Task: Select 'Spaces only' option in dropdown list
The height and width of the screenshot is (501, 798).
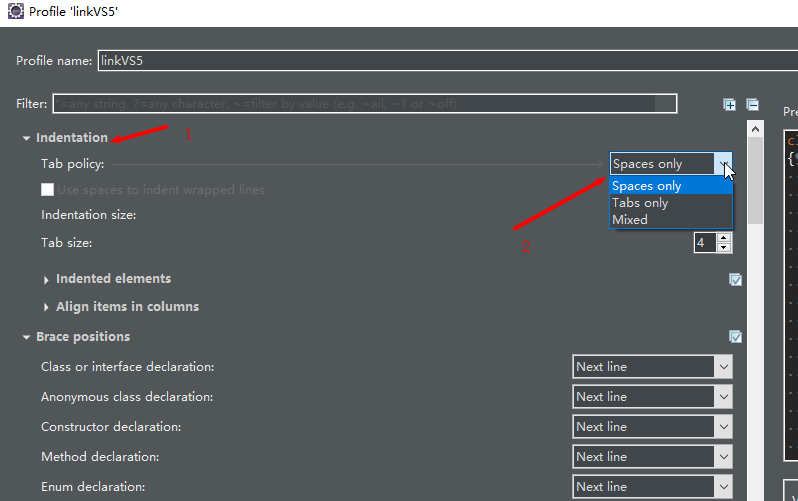Action: [x=647, y=186]
